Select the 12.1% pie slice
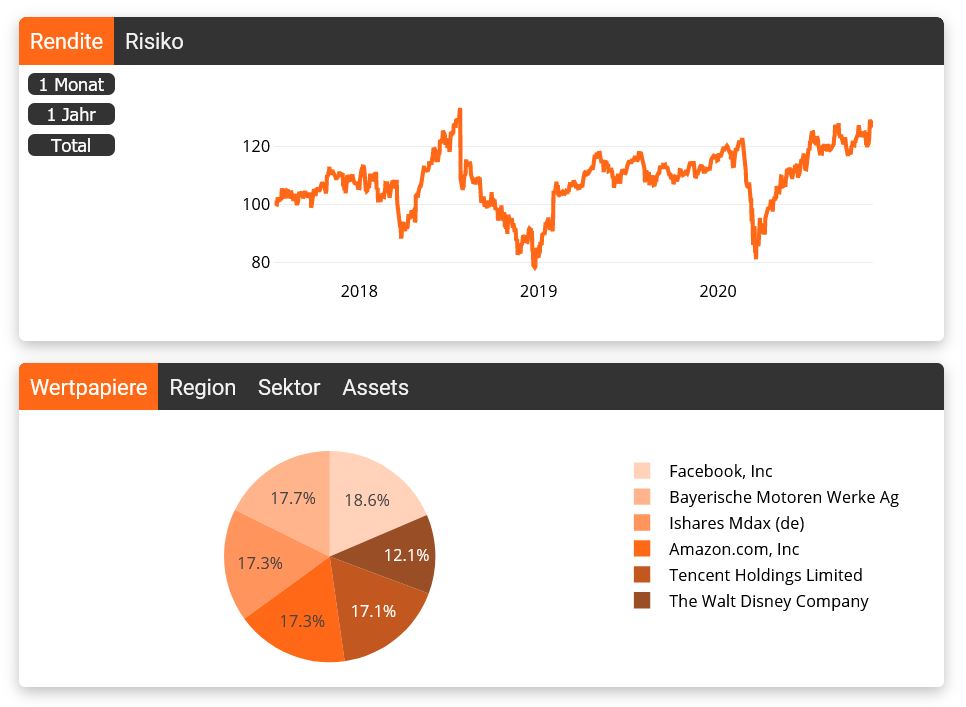This screenshot has height=707, width=966. point(406,554)
